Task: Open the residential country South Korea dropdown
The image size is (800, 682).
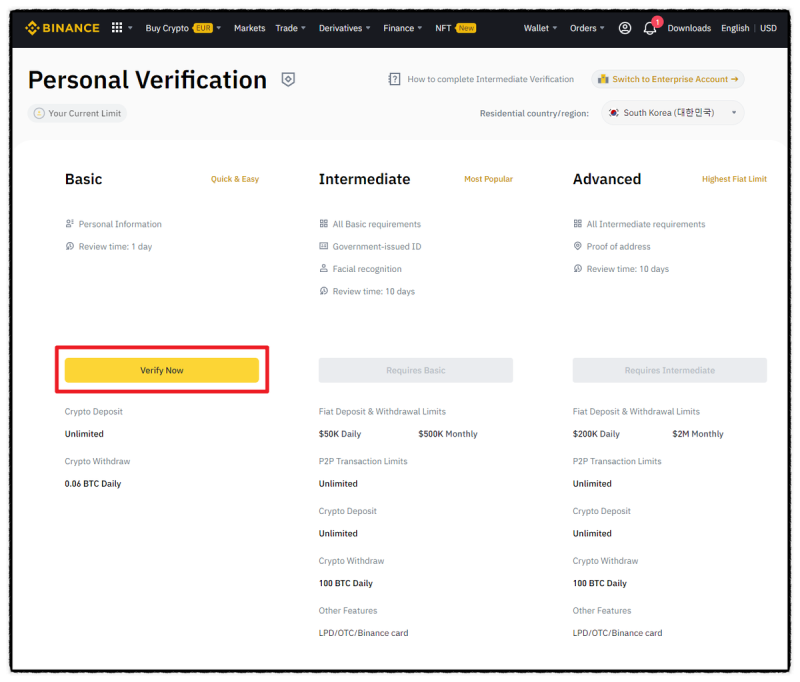Action: coord(672,113)
